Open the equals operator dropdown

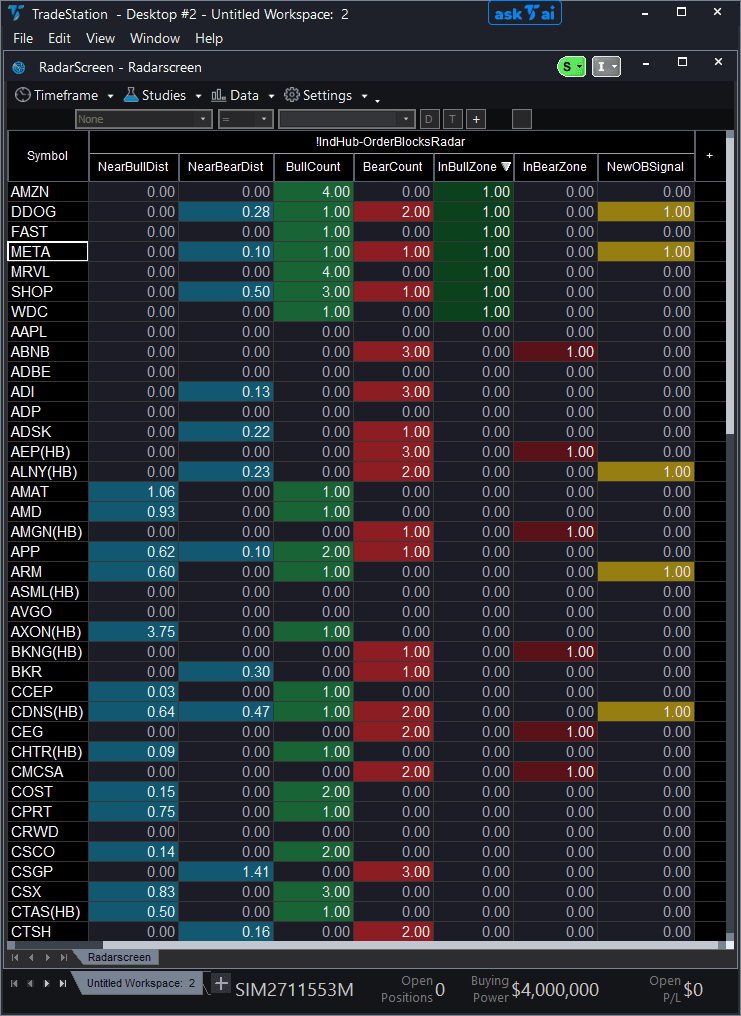pos(244,118)
